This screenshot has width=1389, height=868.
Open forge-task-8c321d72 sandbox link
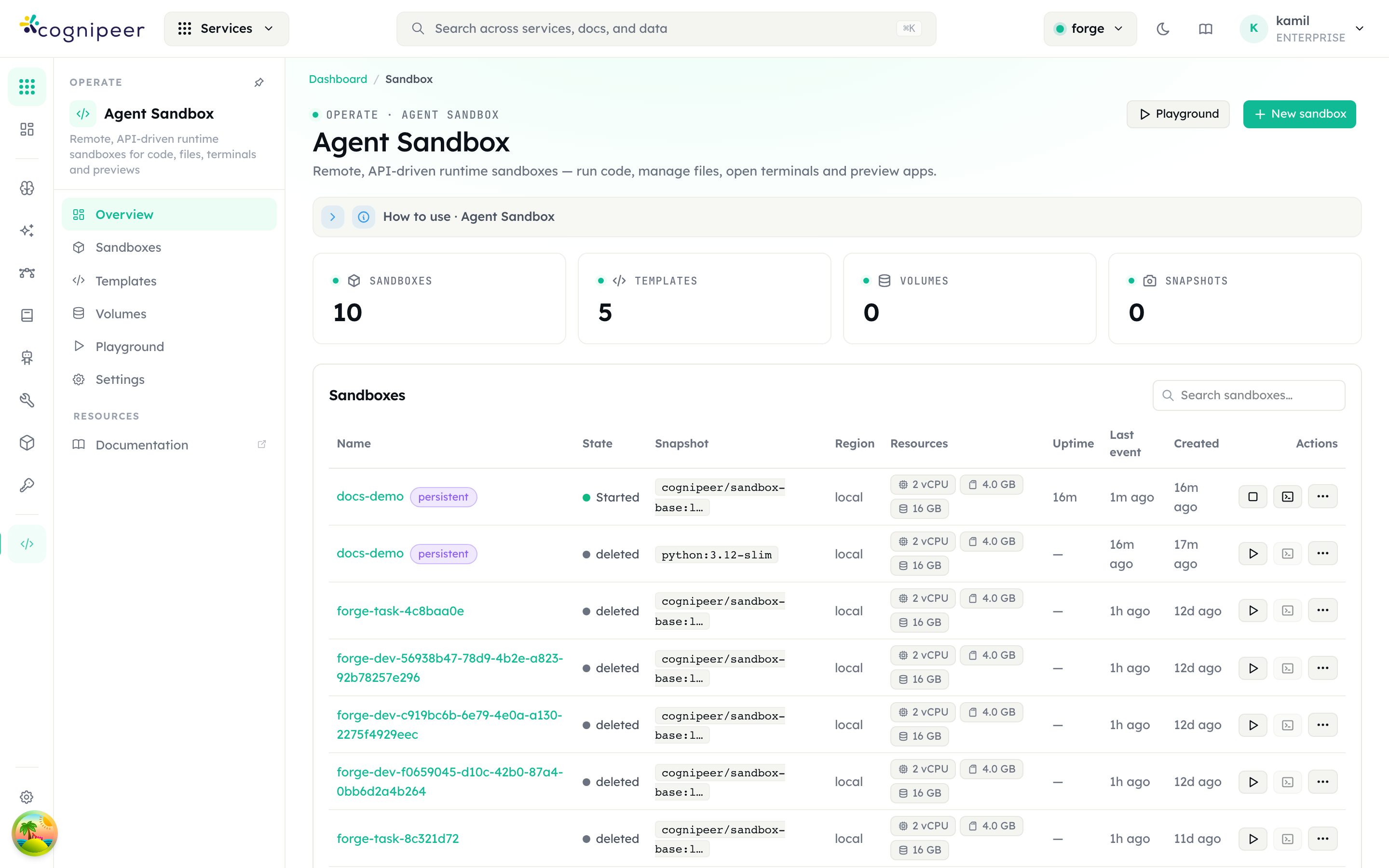point(398,838)
